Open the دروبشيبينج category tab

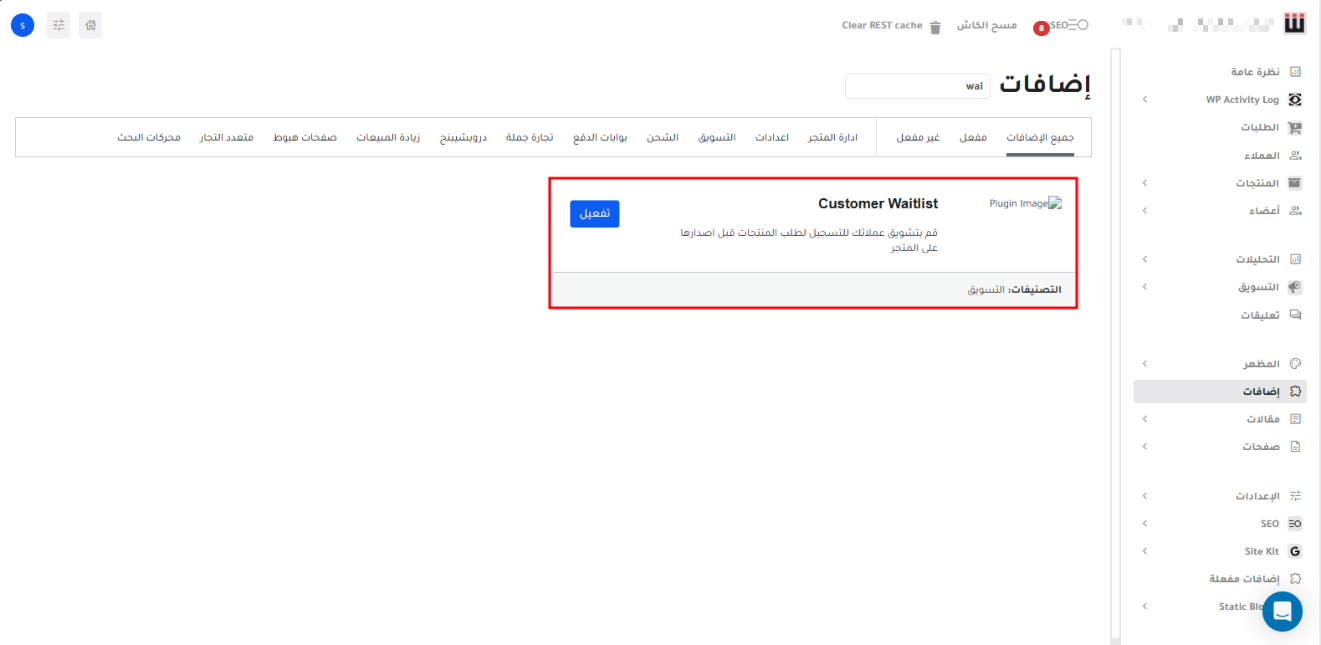463,137
